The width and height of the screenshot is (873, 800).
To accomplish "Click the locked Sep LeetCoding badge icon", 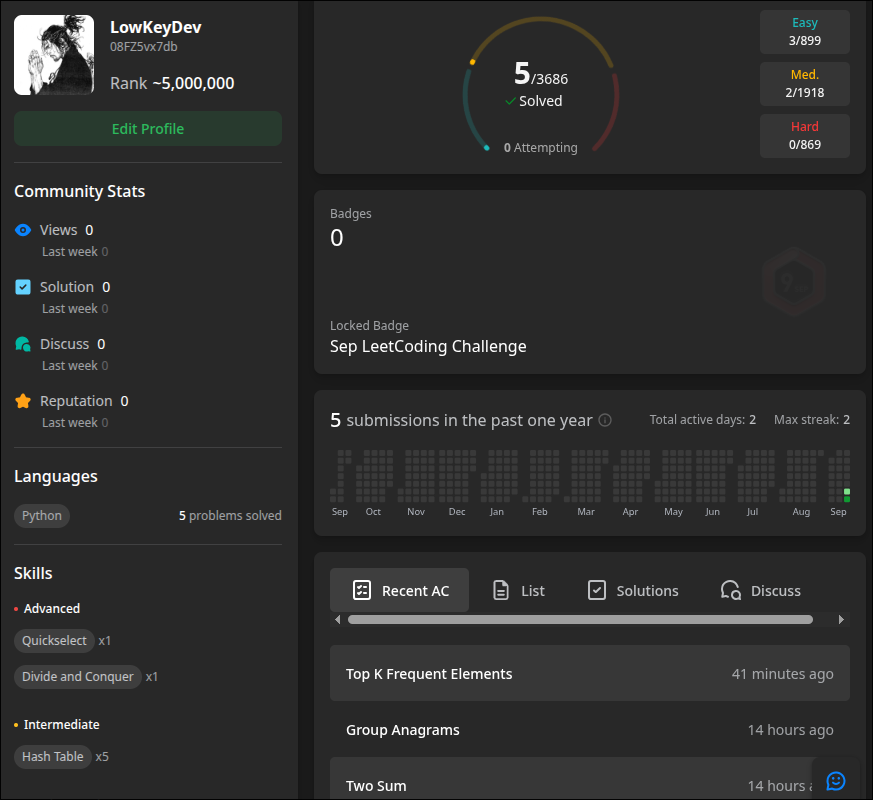I will point(793,282).
